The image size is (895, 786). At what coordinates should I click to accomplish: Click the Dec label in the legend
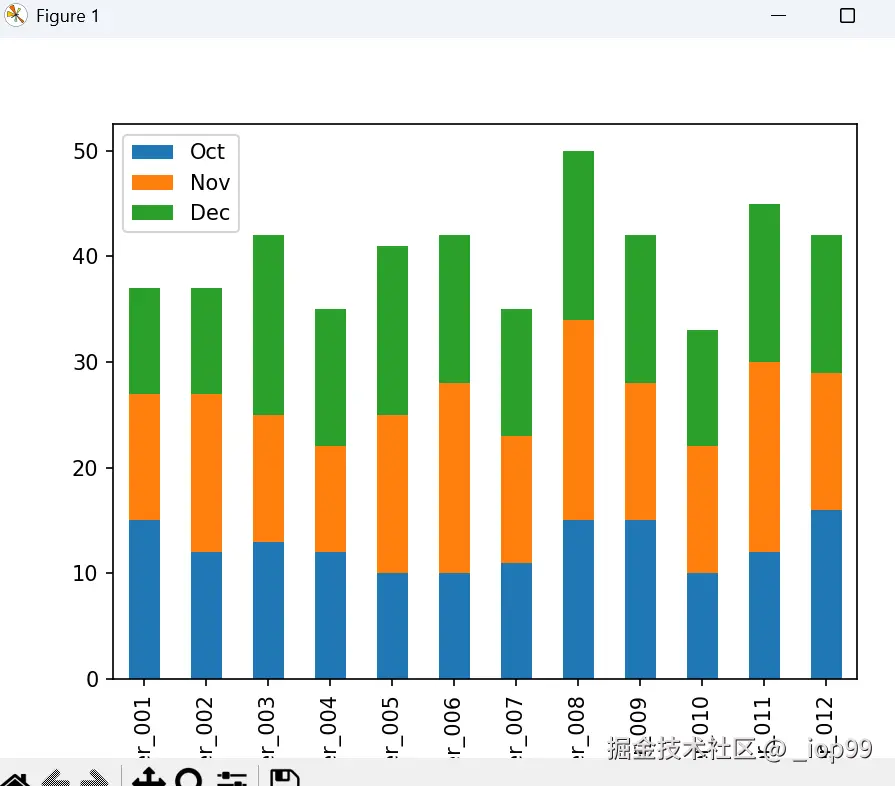pyautogui.click(x=210, y=212)
